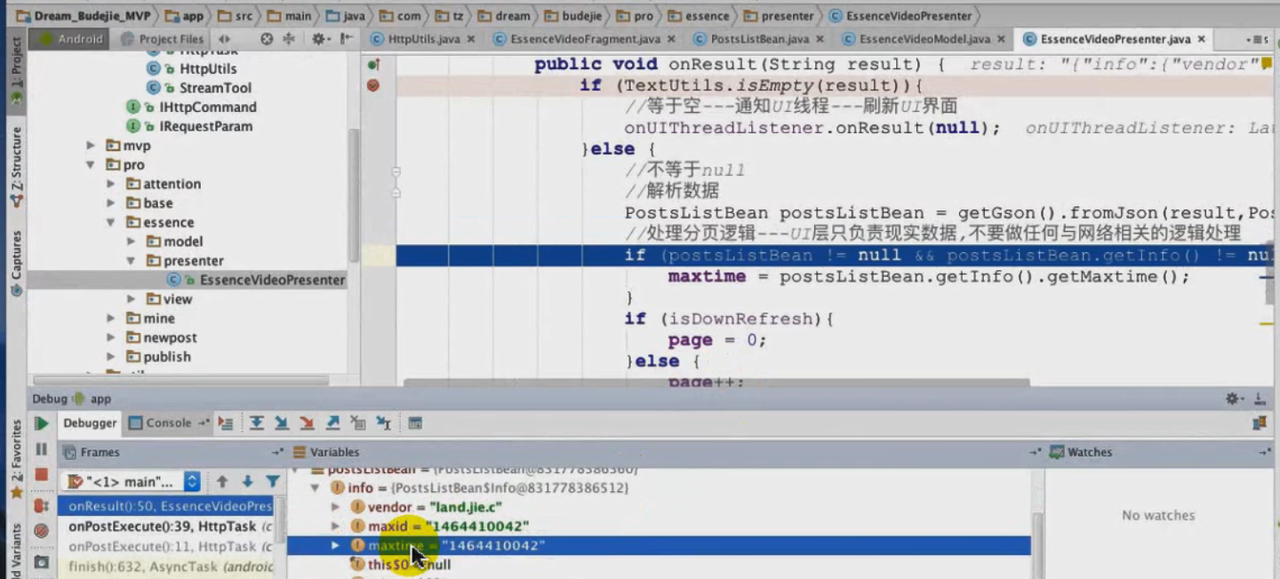
Task: Select EssenceVideoPresenter in project tree
Action: (187, 280)
